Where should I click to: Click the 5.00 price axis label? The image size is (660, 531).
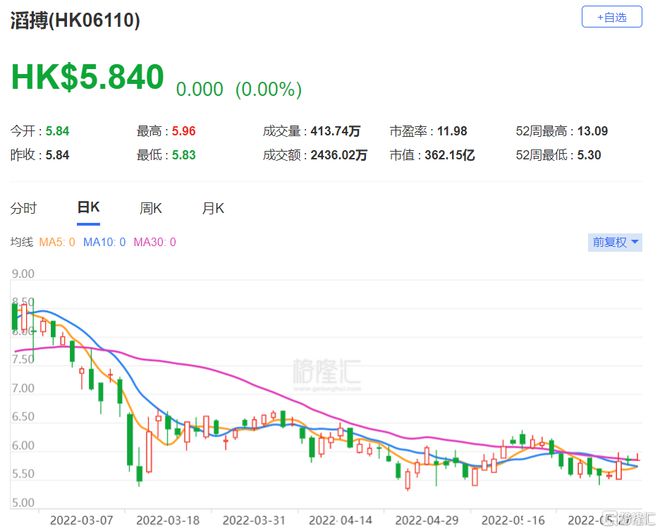click(23, 503)
